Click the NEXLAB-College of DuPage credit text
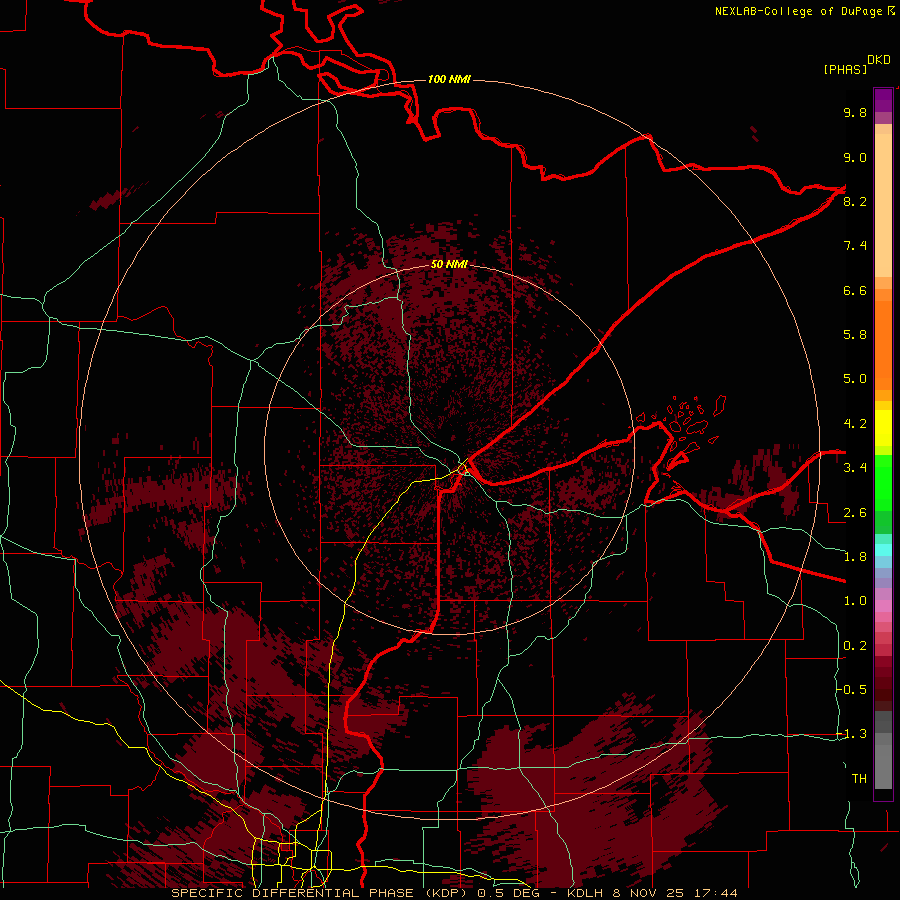The image size is (900, 900). click(798, 11)
